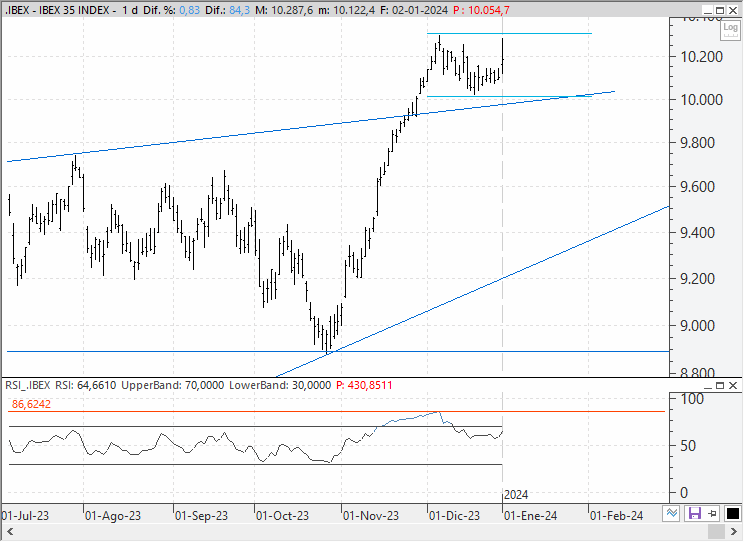
Task: Click the 9.800 price axis label
Action: point(698,143)
